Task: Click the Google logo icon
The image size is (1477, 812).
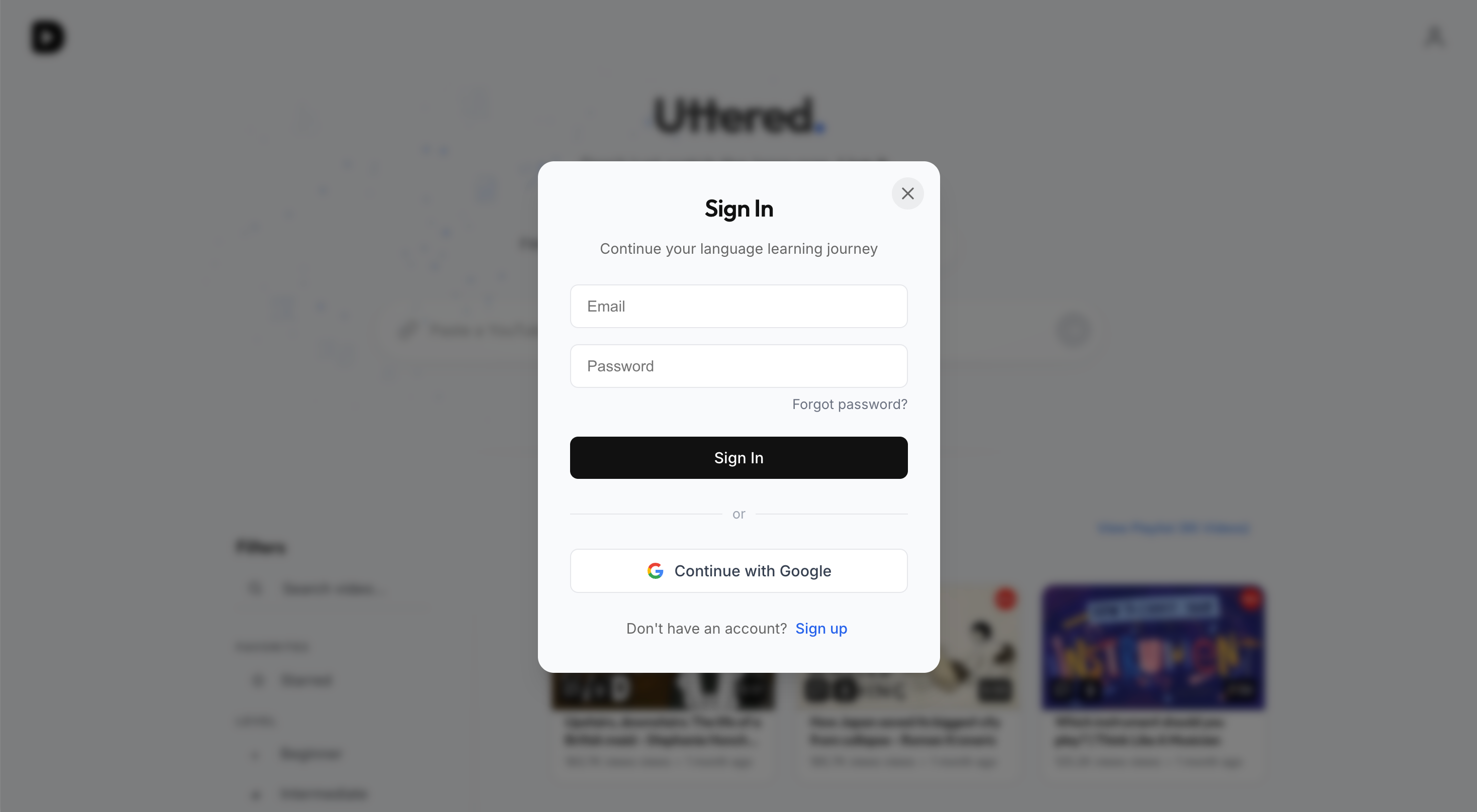Action: coord(655,571)
